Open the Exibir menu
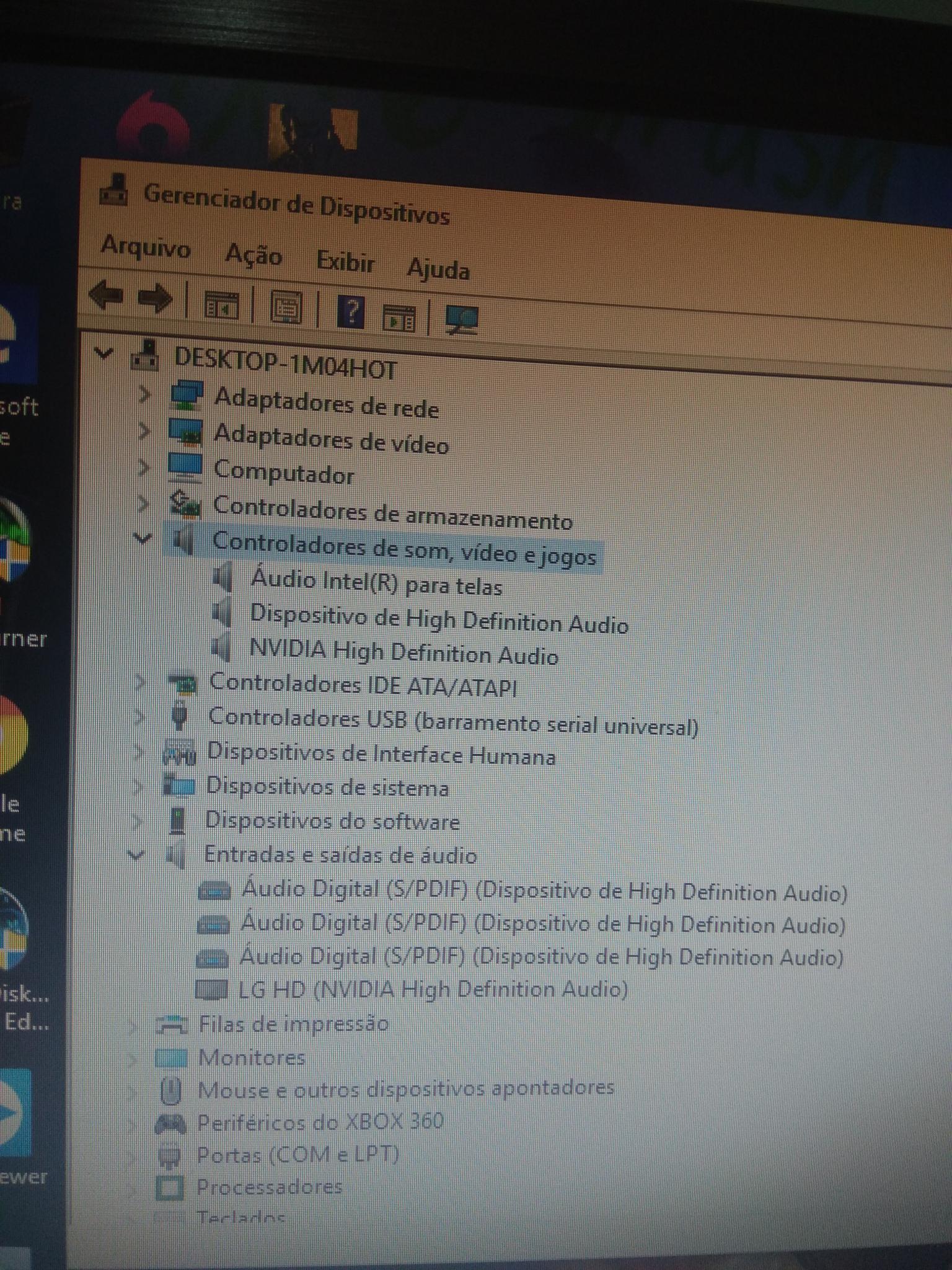952x1270 pixels. (x=345, y=262)
